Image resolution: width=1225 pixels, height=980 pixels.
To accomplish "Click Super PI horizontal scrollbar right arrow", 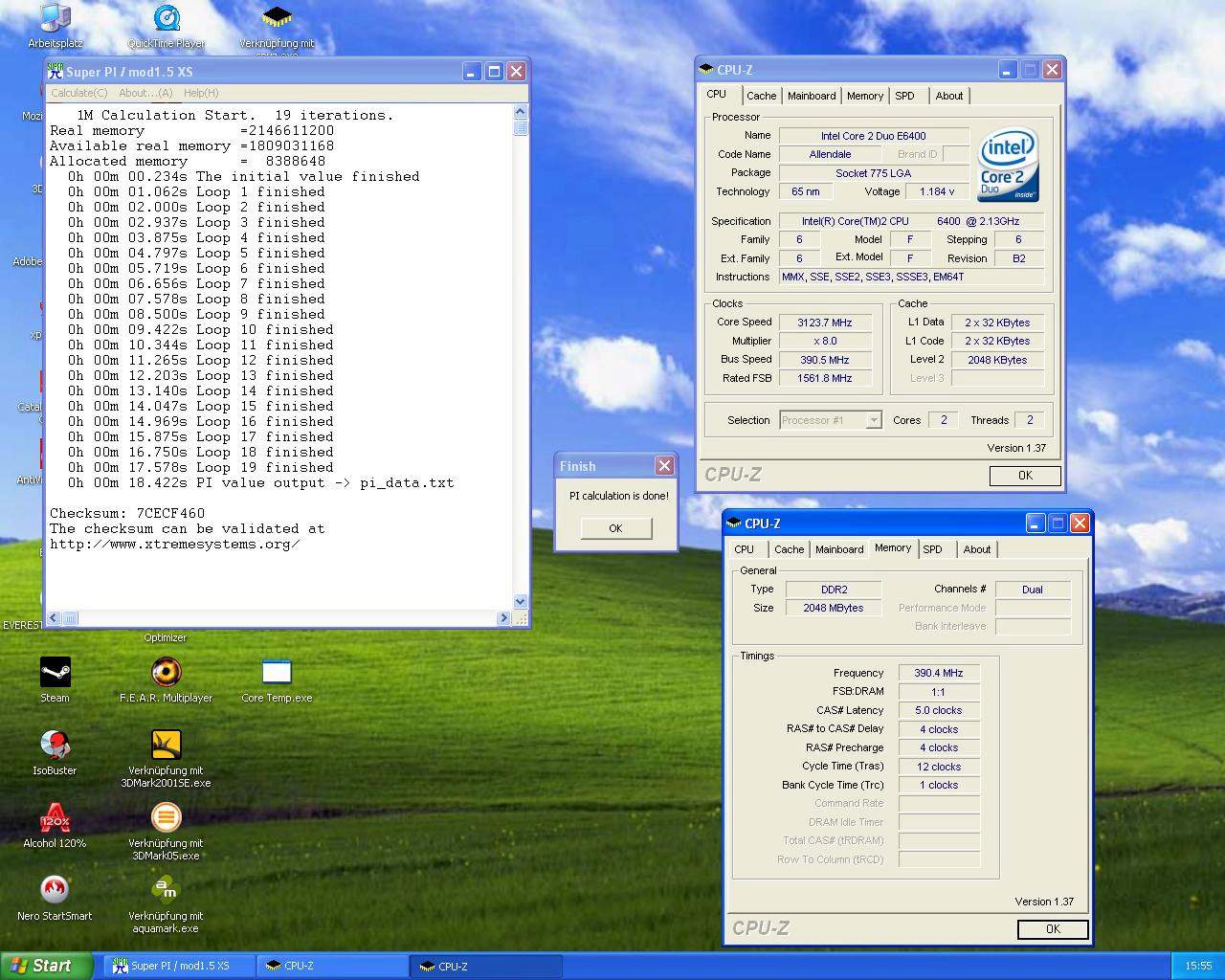I will 505,618.
